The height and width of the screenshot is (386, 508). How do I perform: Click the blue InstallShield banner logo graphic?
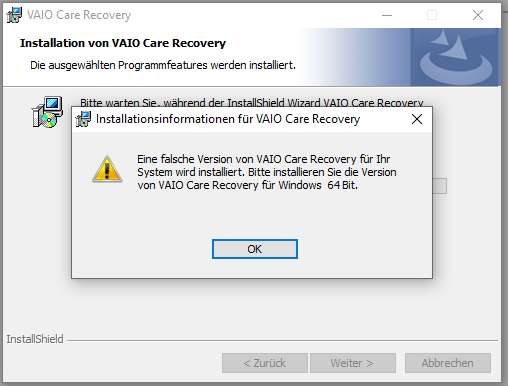click(x=455, y=57)
